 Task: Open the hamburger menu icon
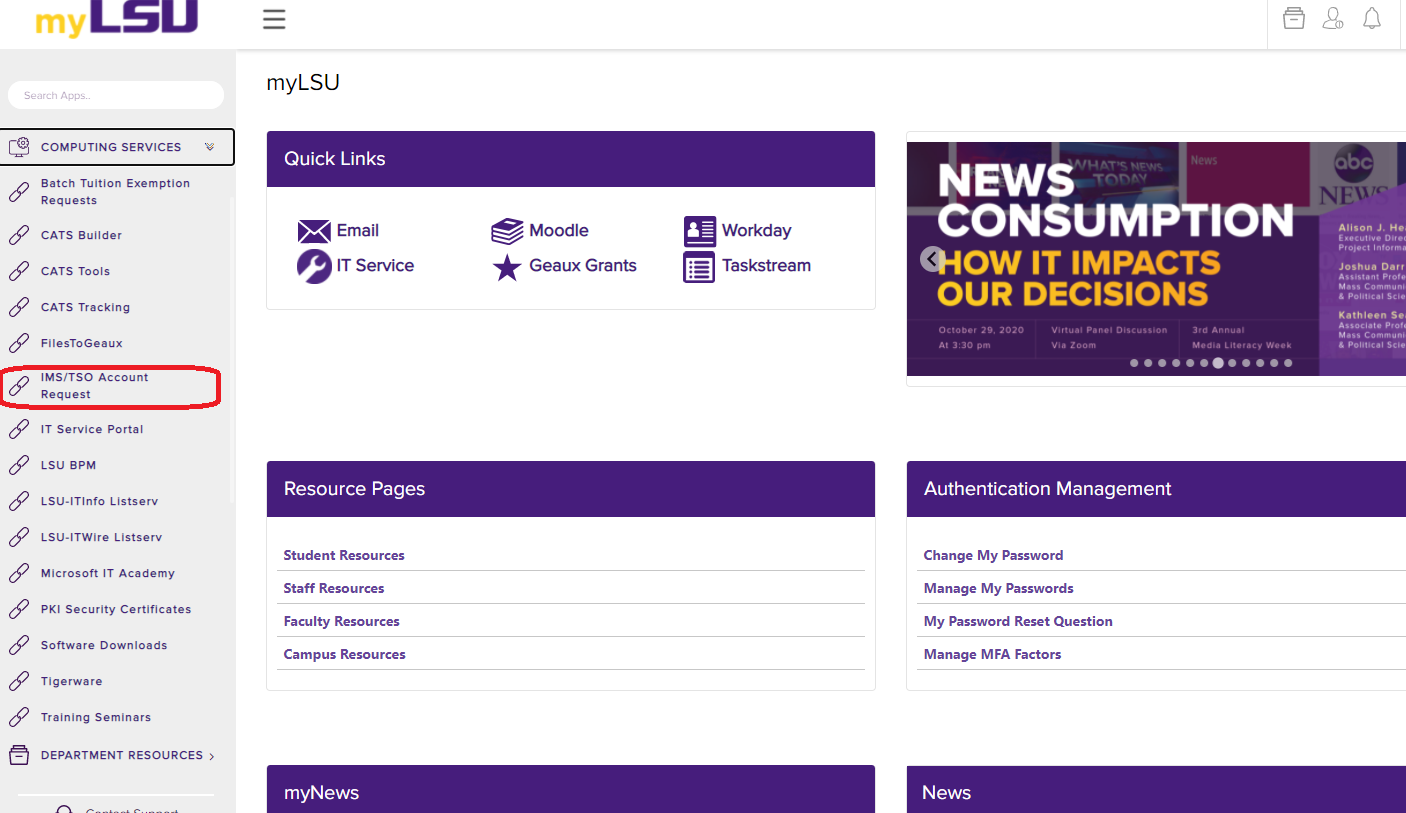pos(274,19)
